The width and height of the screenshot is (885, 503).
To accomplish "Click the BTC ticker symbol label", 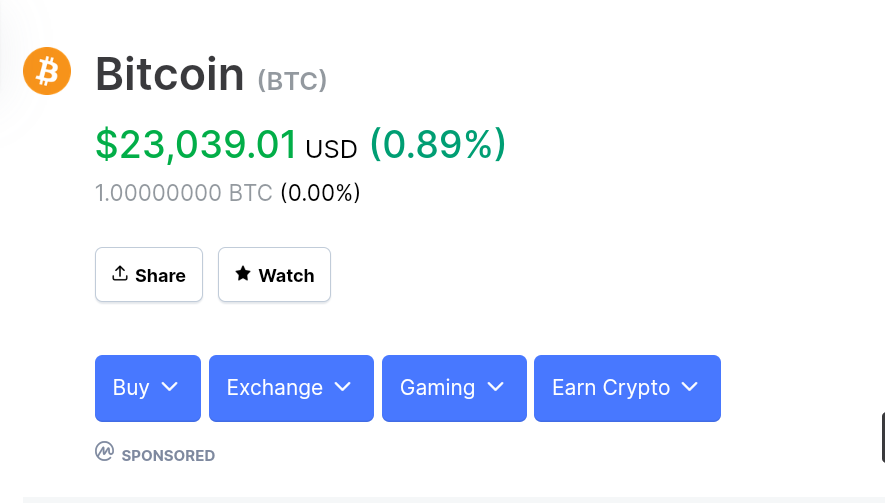I will tap(292, 80).
